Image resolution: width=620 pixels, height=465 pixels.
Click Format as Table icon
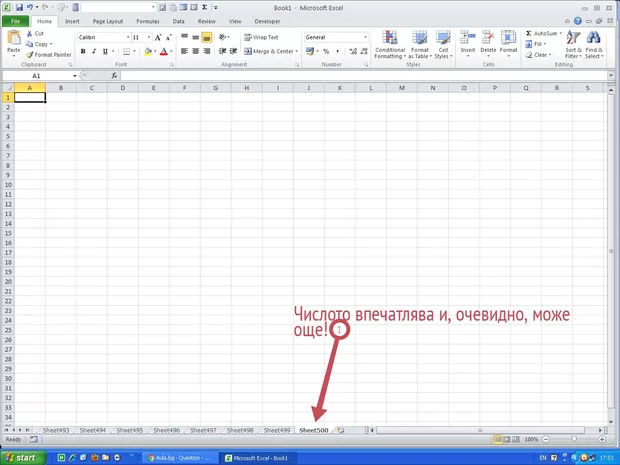coord(419,39)
